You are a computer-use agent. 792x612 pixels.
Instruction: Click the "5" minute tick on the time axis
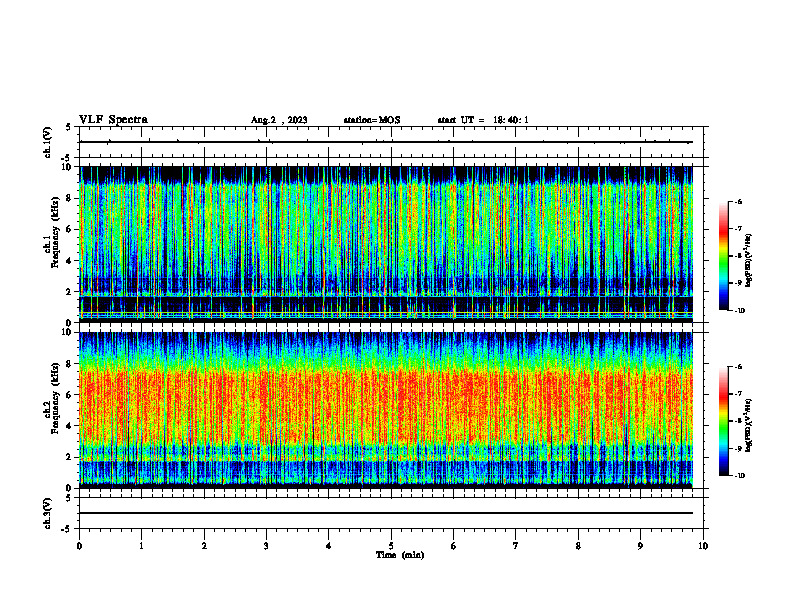[x=391, y=546]
